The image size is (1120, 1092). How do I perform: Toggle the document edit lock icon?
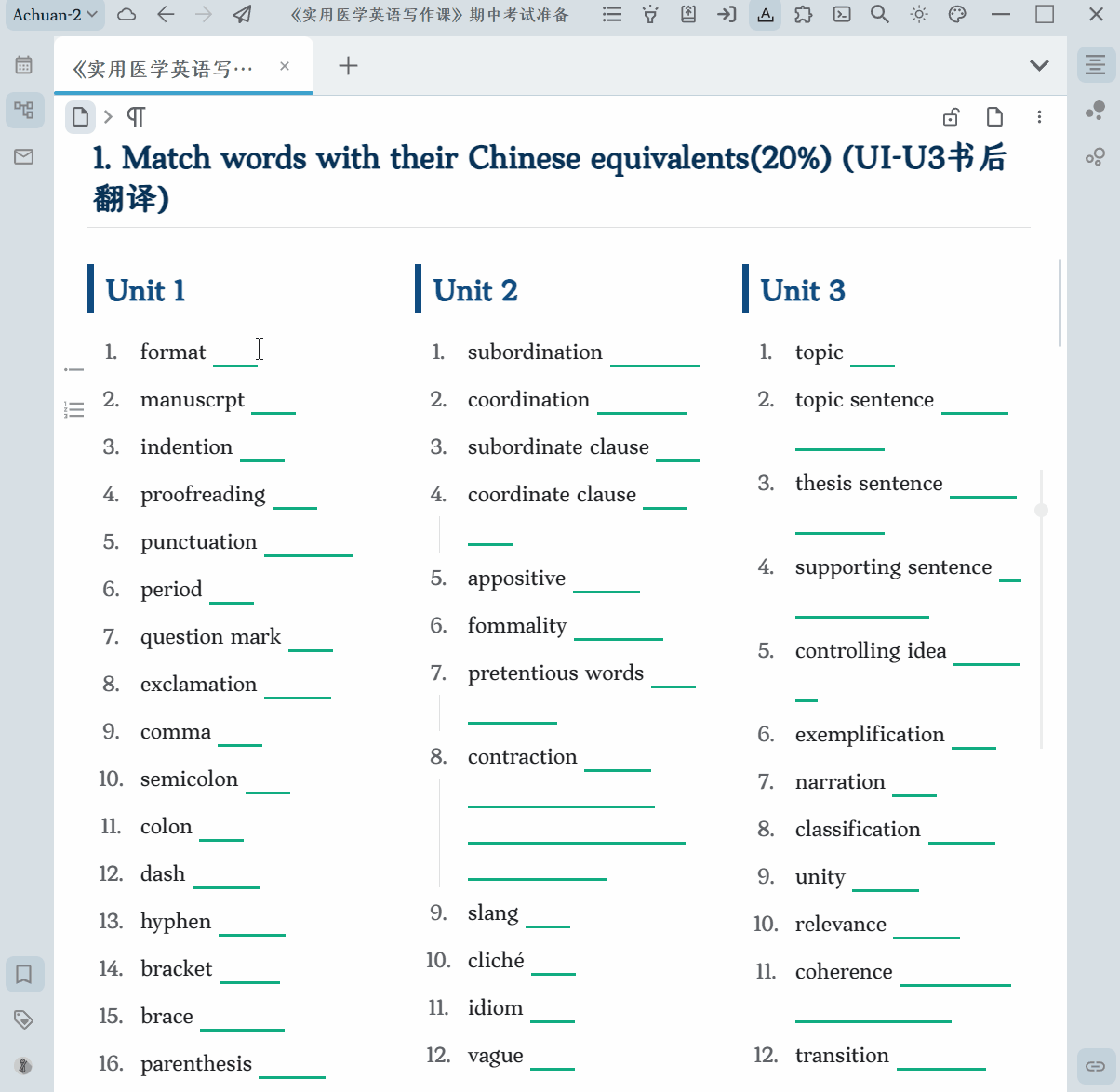pos(951,117)
